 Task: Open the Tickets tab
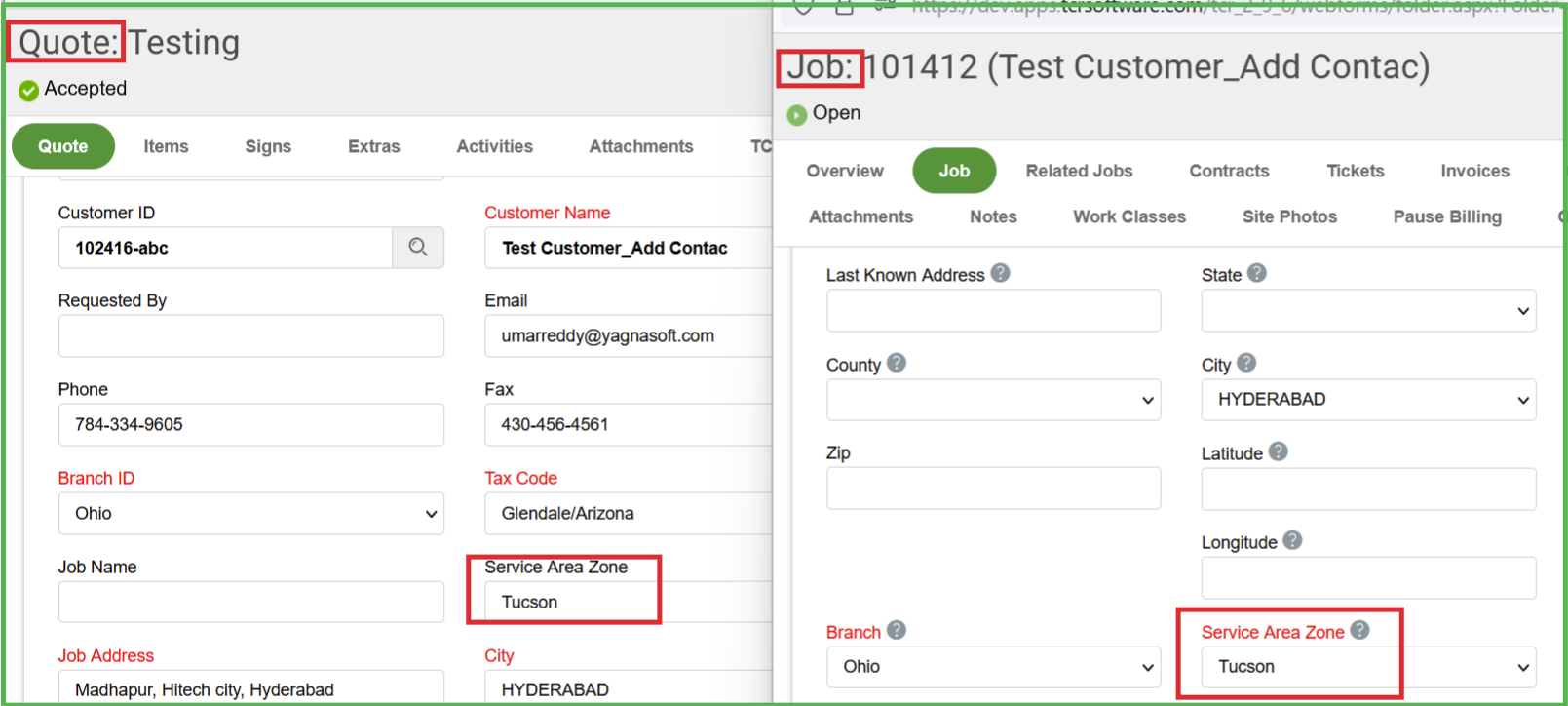(x=1355, y=171)
